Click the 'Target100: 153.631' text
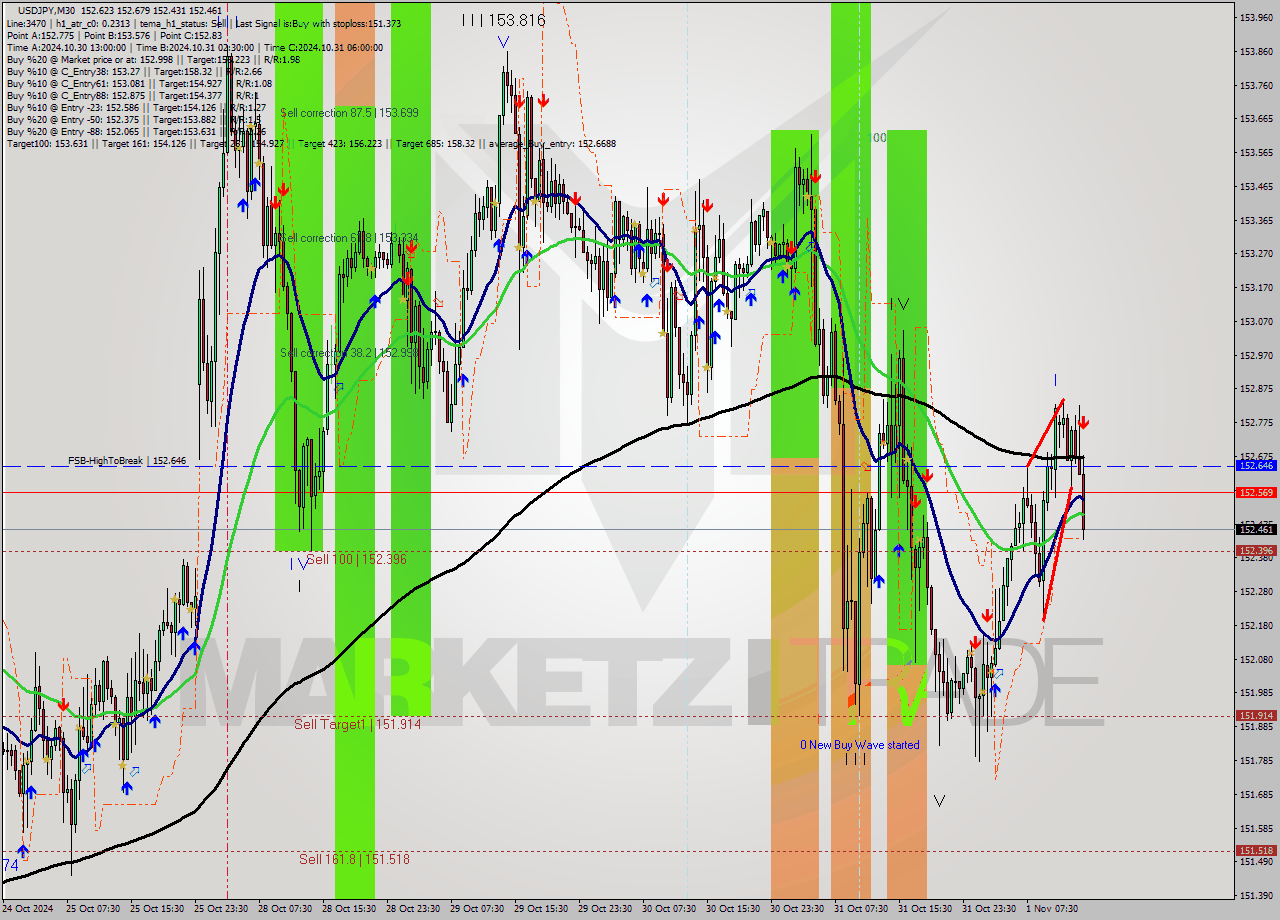The height and width of the screenshot is (920, 1280). coord(47,143)
